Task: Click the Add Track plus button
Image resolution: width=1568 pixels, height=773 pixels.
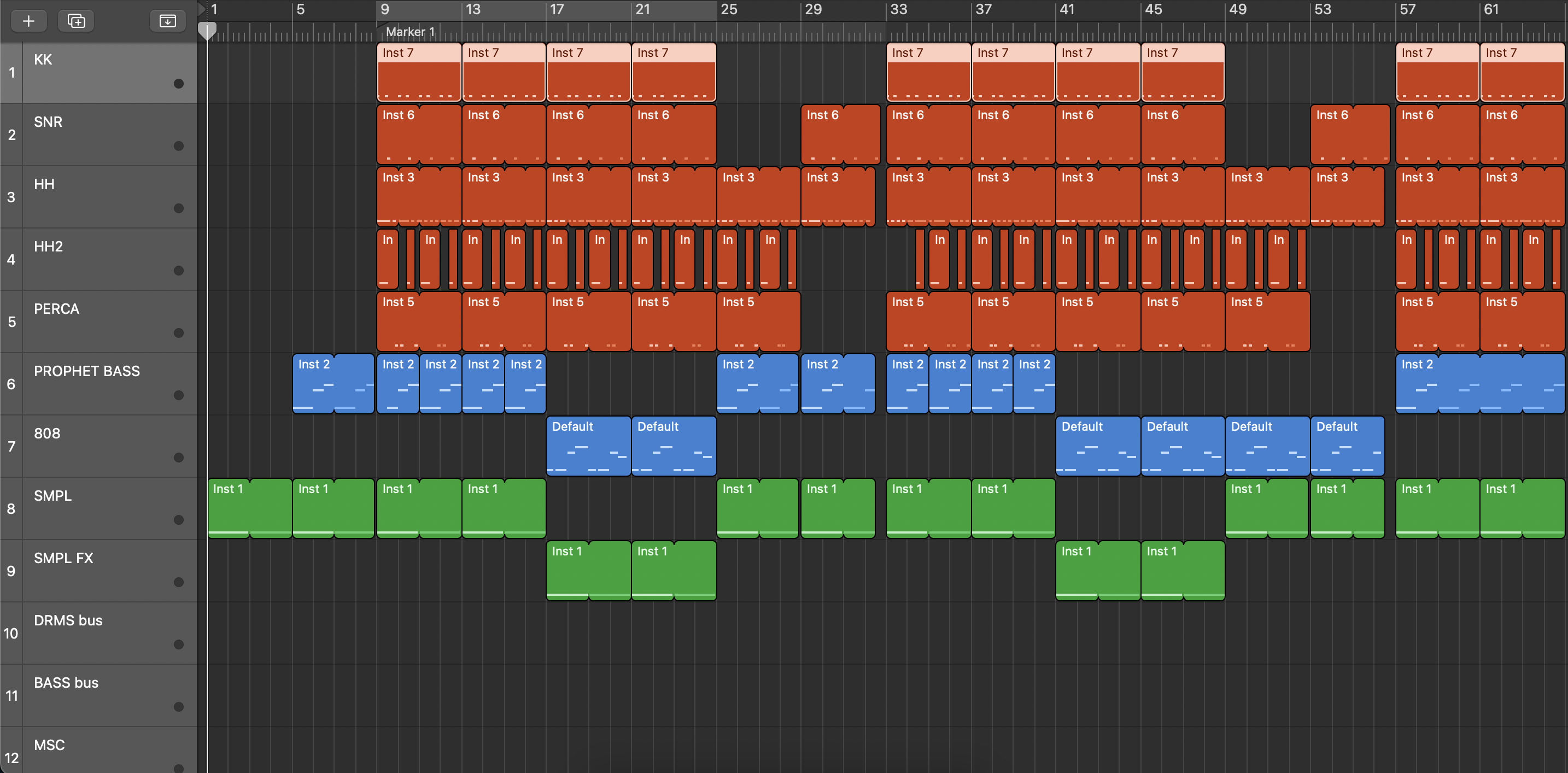Action: 28,21
